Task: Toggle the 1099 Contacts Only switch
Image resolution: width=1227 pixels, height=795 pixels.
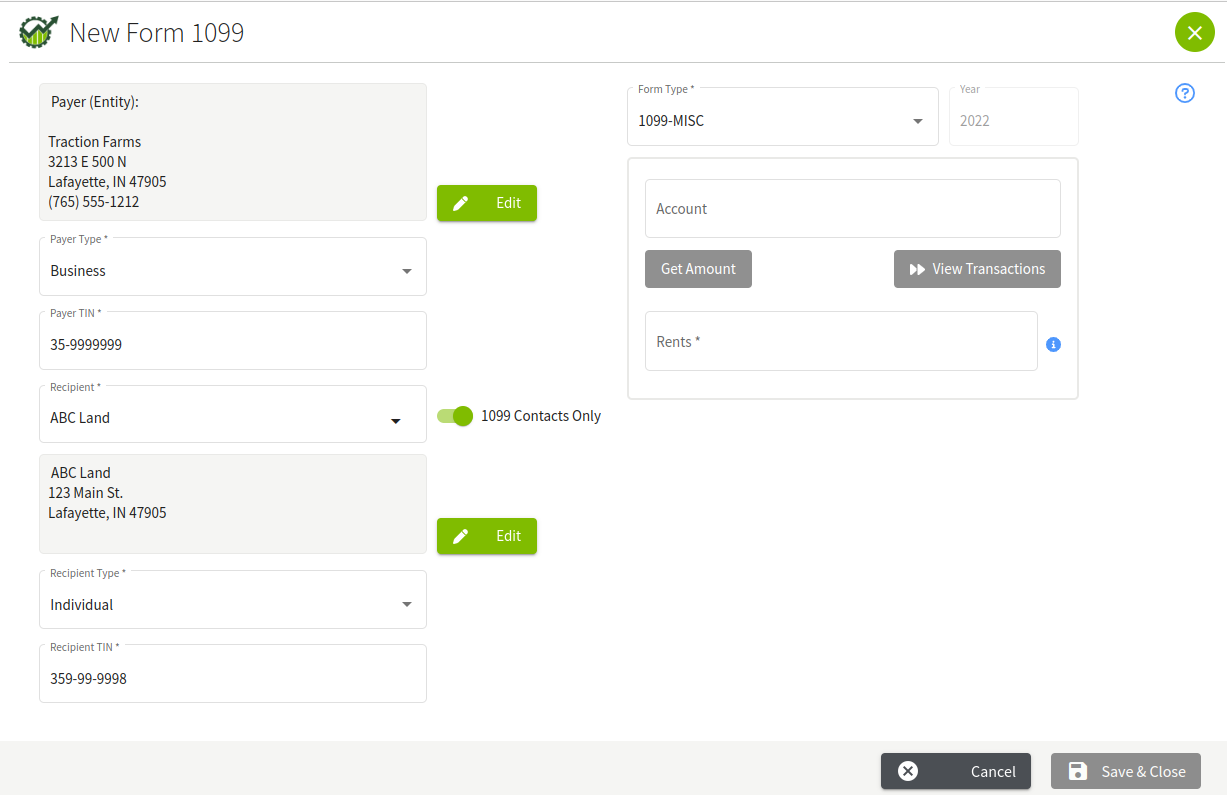Action: (x=455, y=416)
